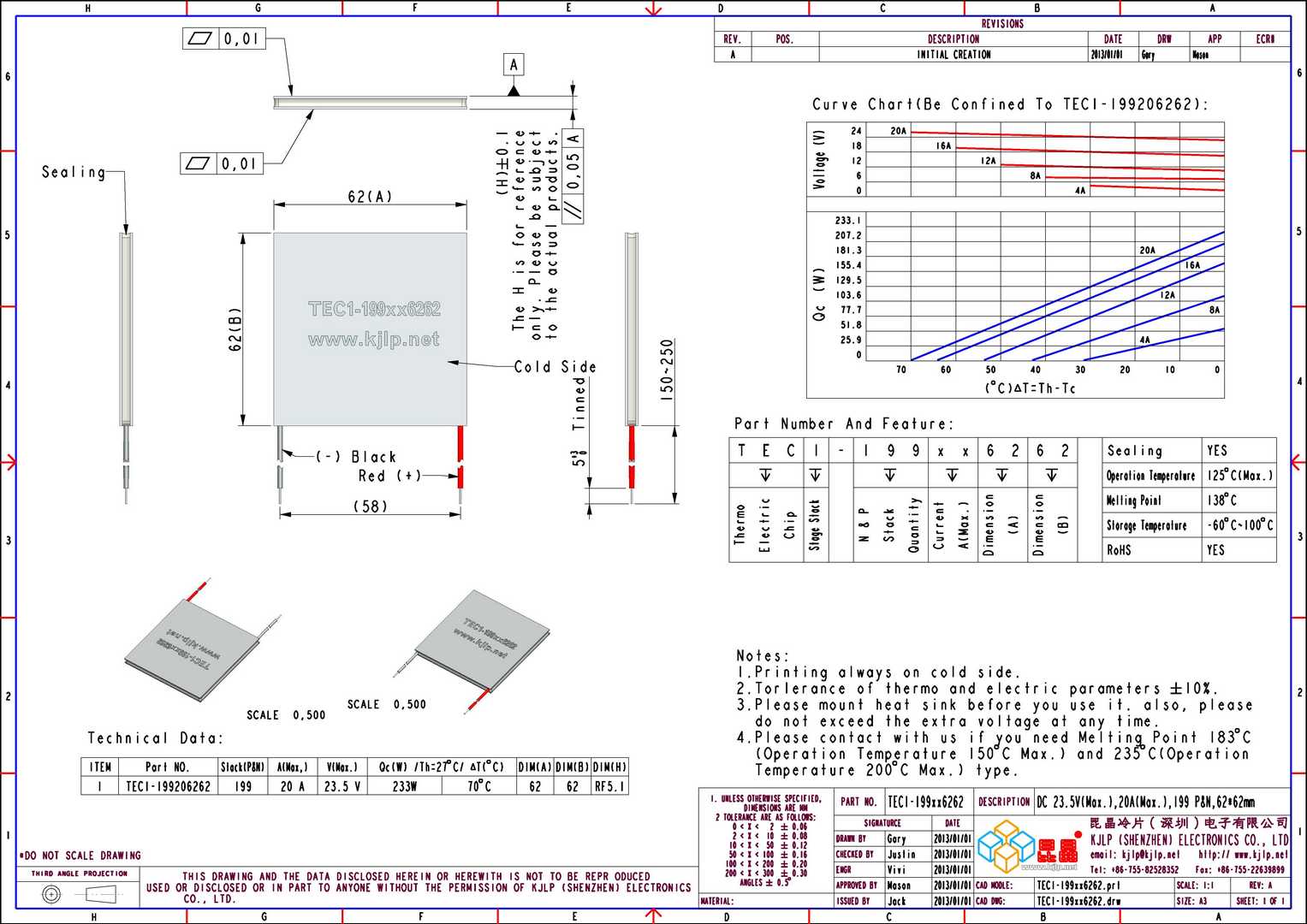This screenshot has width=1307, height=924.
Task: Click the (58) wire spacing dimension
Action: tap(370, 506)
